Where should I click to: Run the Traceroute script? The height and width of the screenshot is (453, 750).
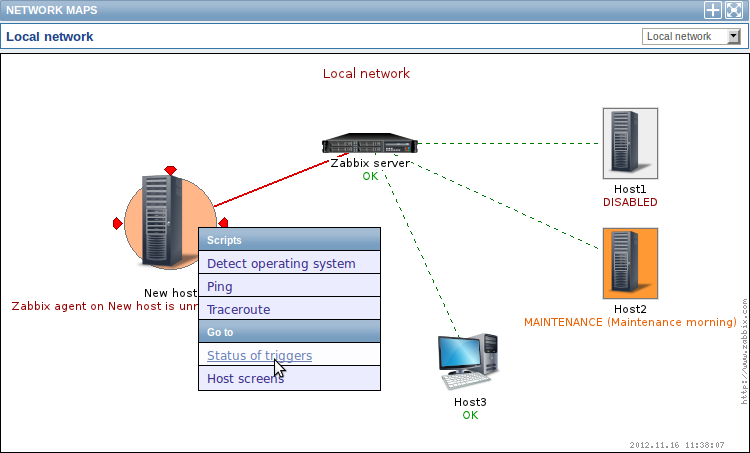(x=289, y=309)
